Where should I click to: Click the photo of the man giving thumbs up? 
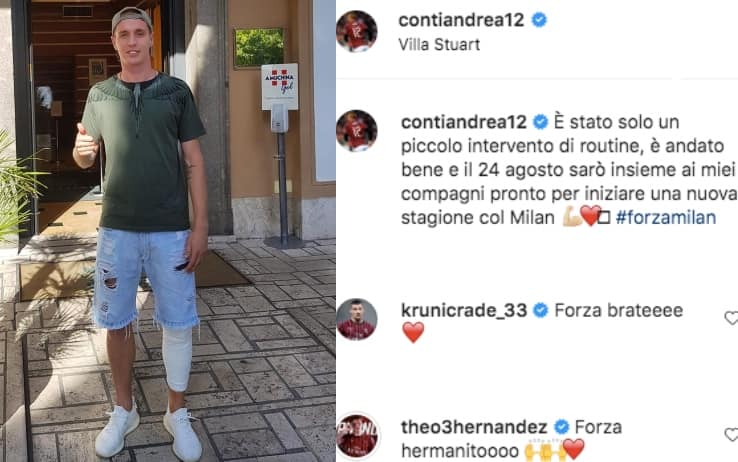168,231
